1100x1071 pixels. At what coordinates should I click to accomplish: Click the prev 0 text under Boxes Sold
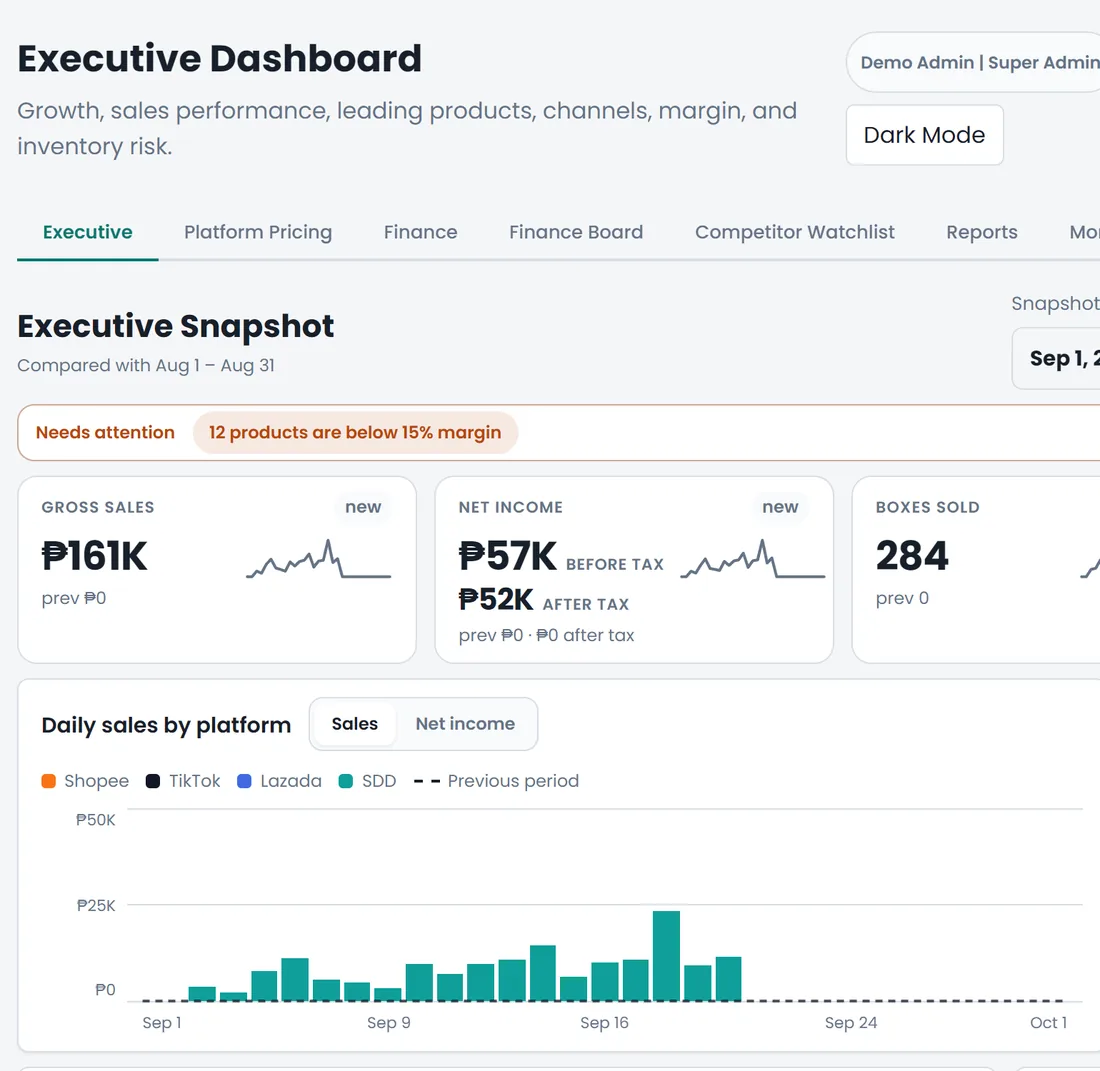point(902,598)
